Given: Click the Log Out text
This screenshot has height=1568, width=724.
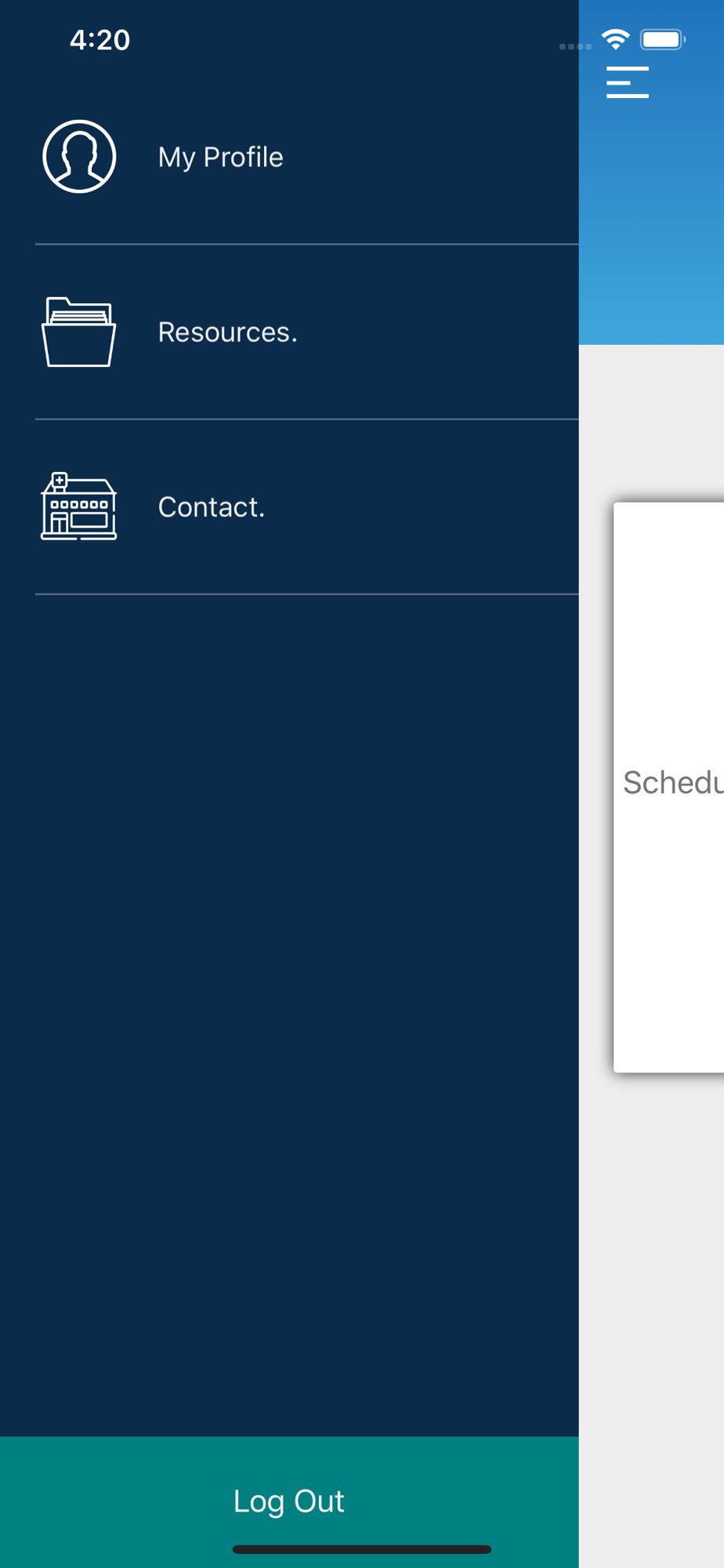Looking at the screenshot, I should coord(289,1501).
